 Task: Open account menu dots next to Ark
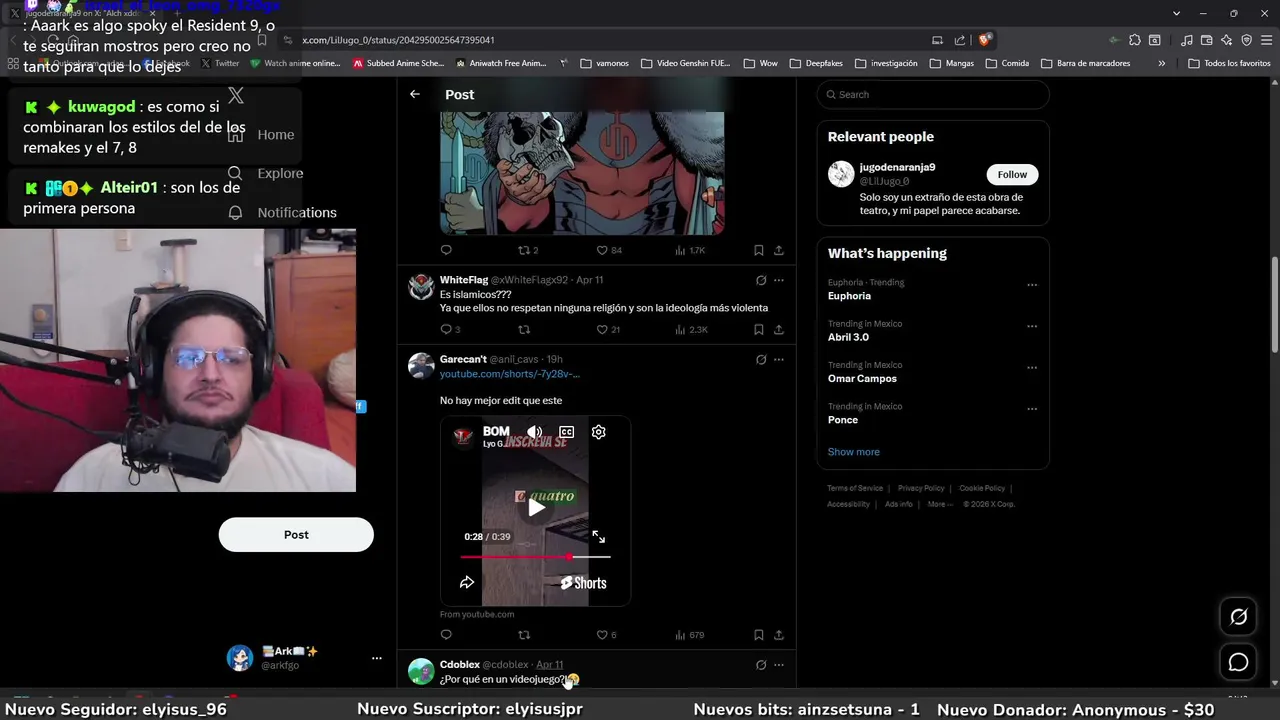tap(377, 658)
